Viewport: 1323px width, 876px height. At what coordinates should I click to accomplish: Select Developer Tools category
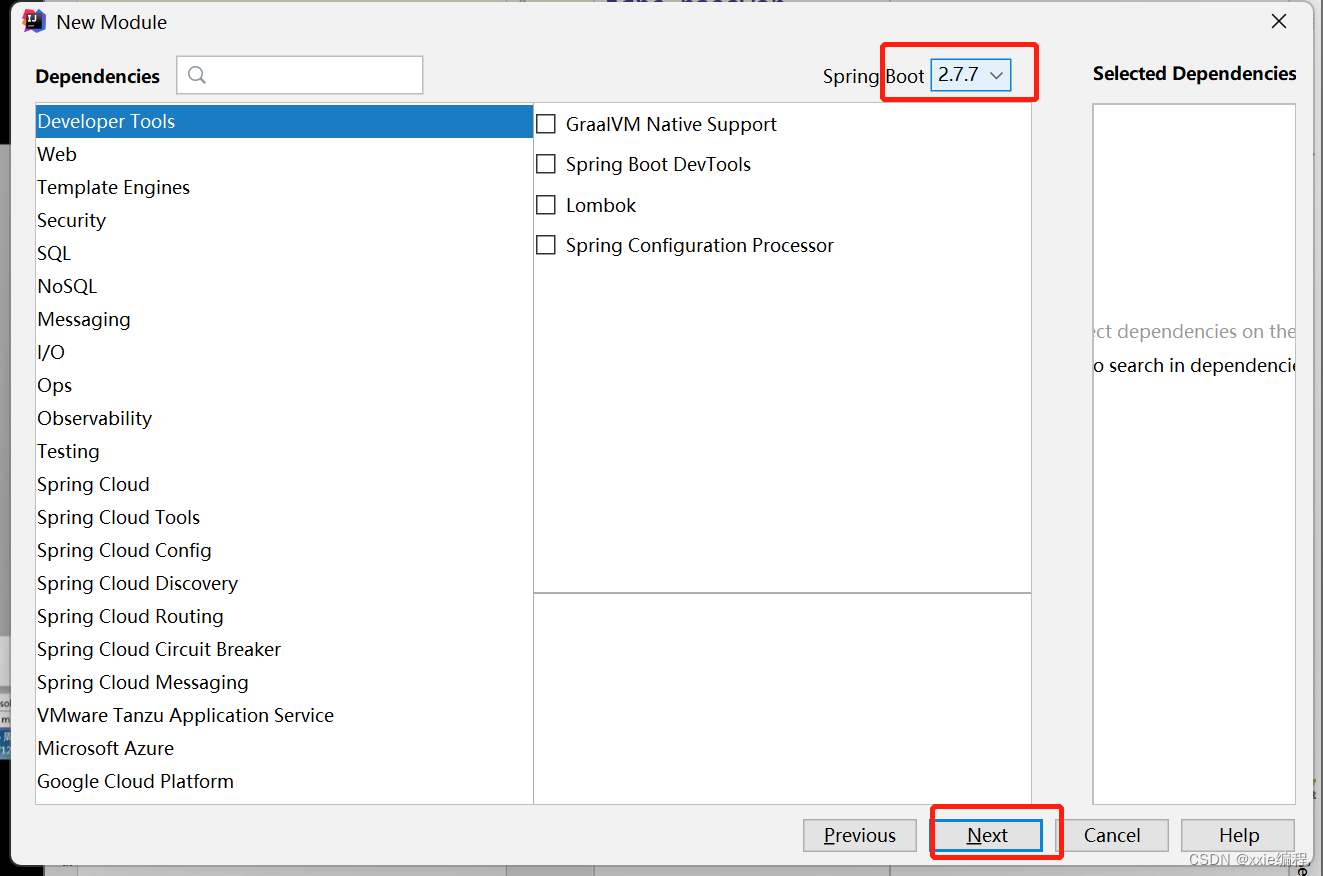(x=284, y=121)
